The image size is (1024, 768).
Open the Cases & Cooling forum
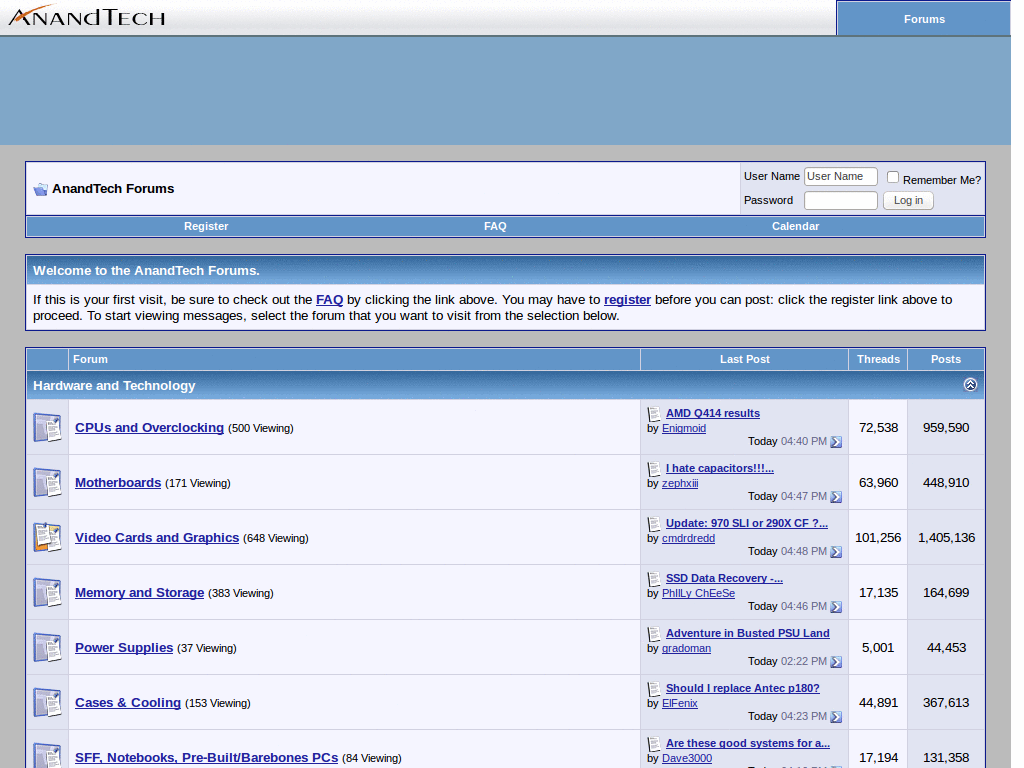tap(128, 703)
